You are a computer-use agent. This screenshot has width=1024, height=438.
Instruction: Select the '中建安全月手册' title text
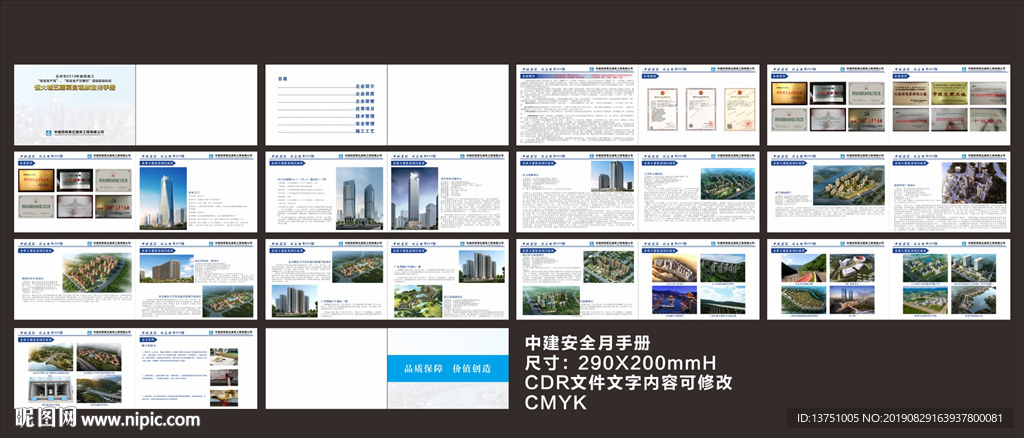(x=588, y=342)
